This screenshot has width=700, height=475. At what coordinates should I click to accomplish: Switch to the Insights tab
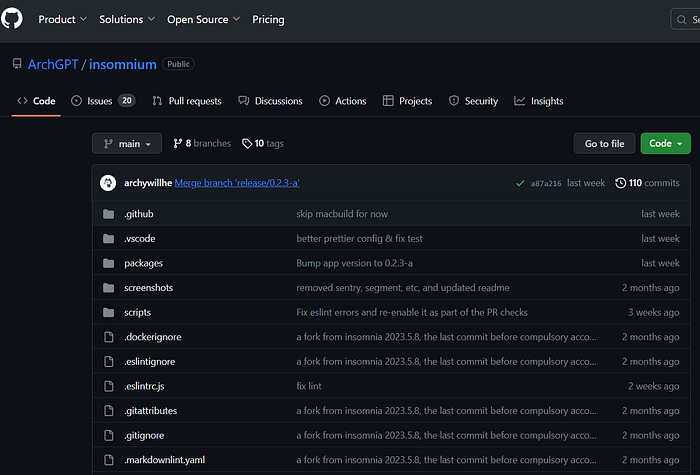(x=538, y=101)
